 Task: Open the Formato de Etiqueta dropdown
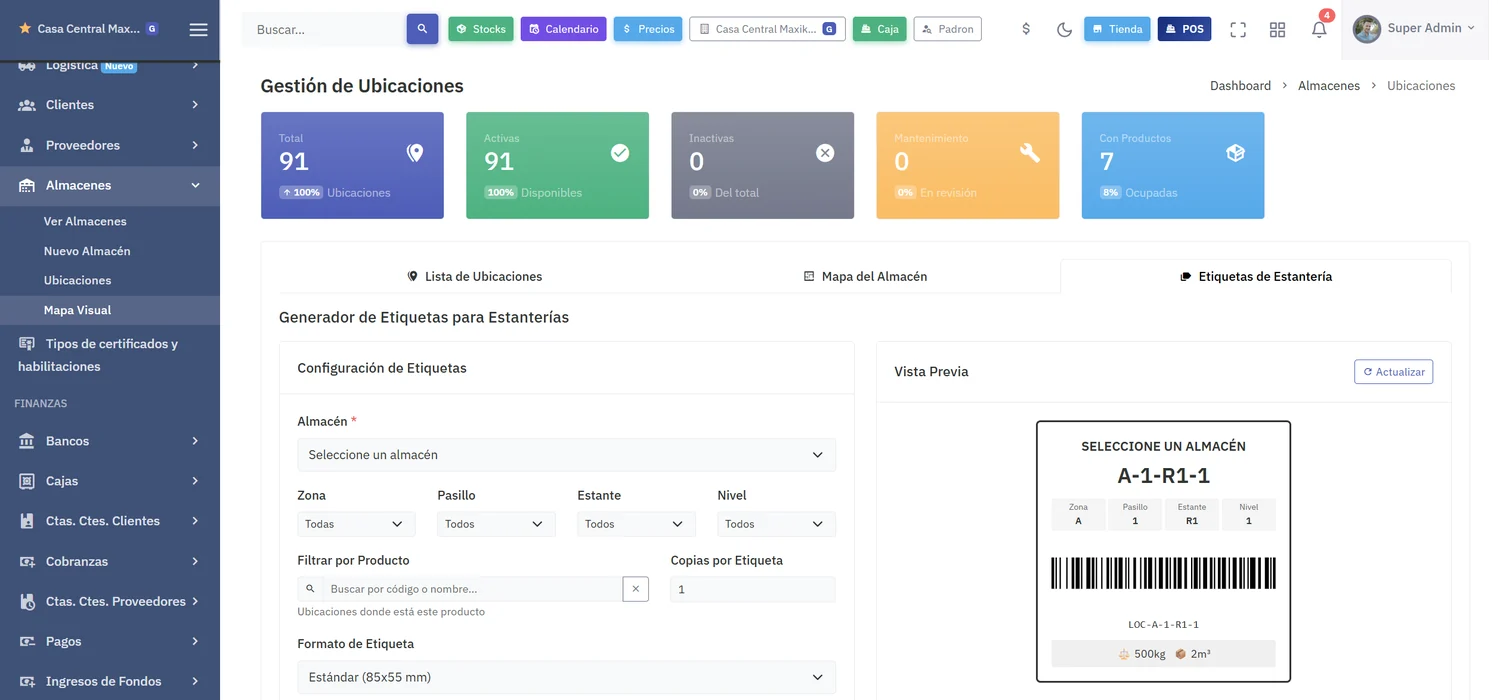point(566,677)
